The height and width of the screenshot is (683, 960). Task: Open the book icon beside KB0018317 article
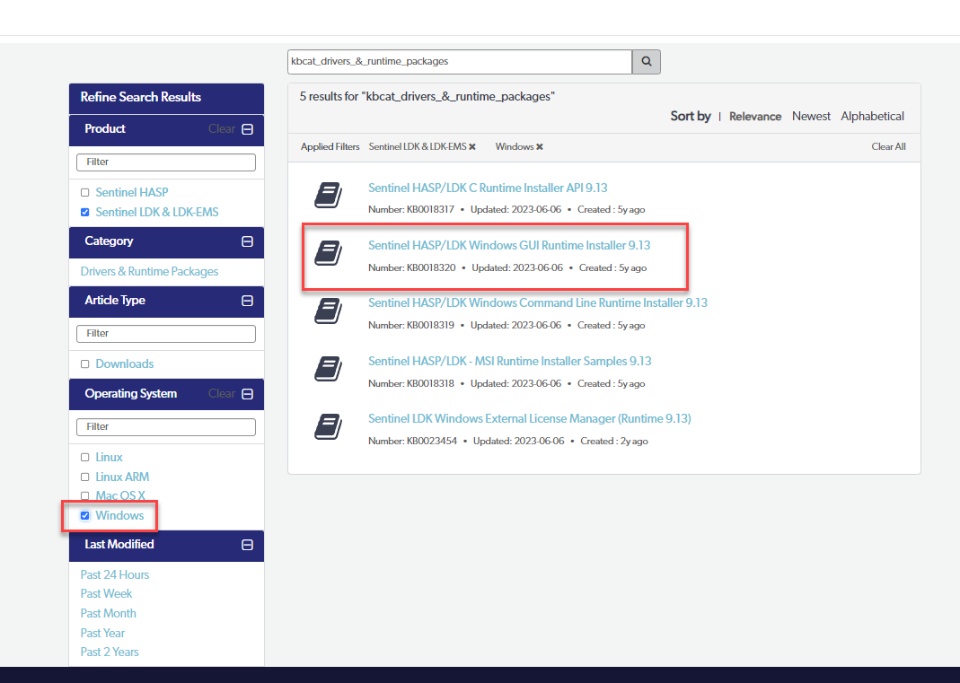[x=328, y=195]
